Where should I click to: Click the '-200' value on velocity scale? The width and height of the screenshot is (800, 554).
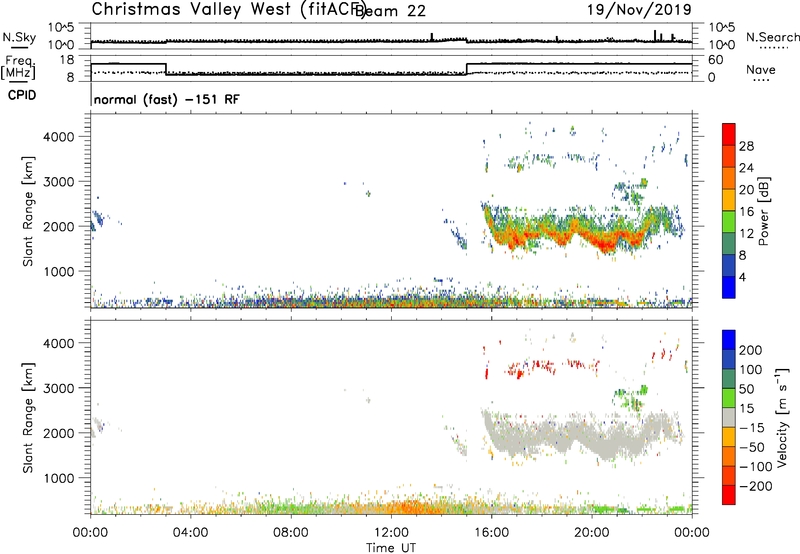pyautogui.click(x=755, y=486)
